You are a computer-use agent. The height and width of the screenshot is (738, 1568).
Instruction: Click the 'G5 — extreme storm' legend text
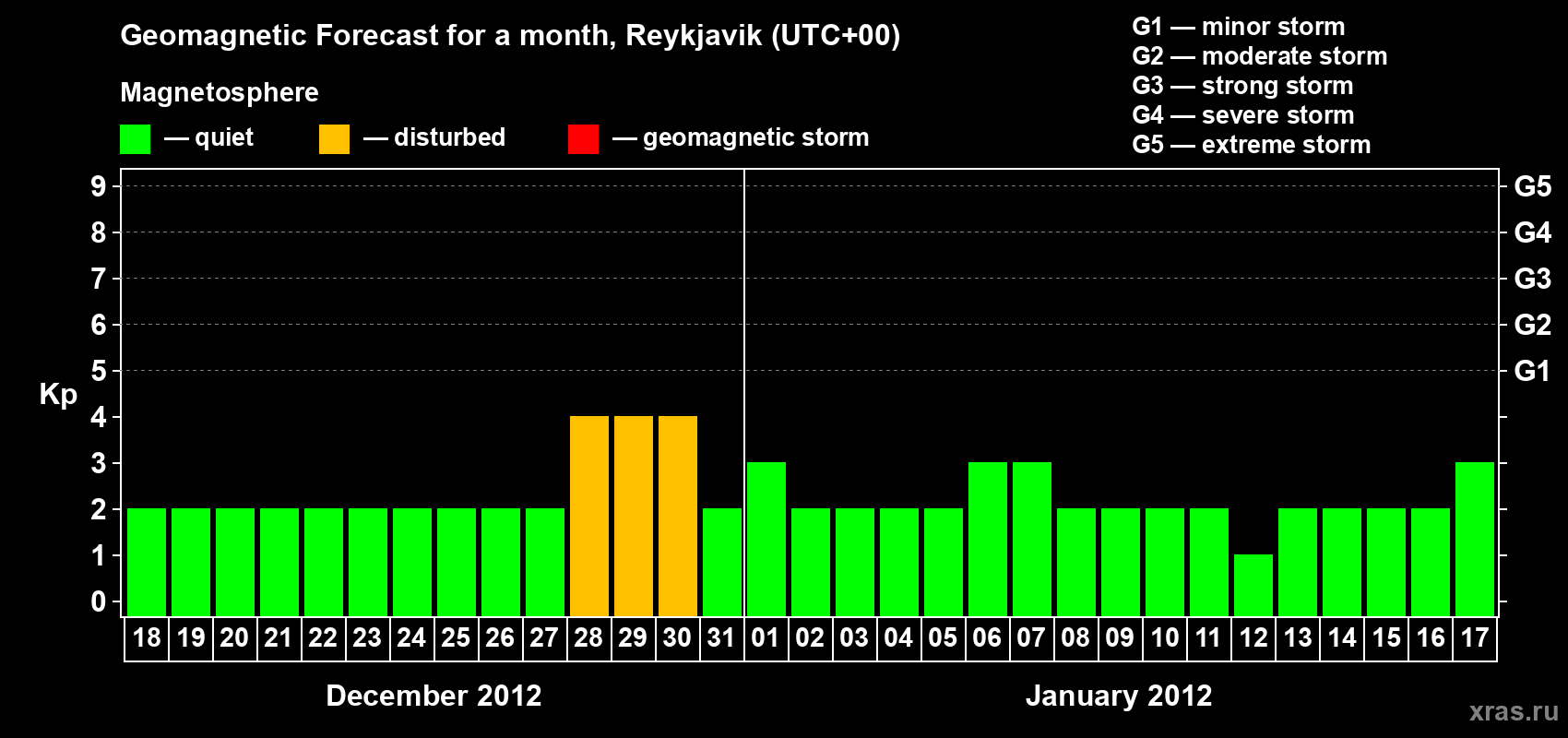pos(1251,145)
